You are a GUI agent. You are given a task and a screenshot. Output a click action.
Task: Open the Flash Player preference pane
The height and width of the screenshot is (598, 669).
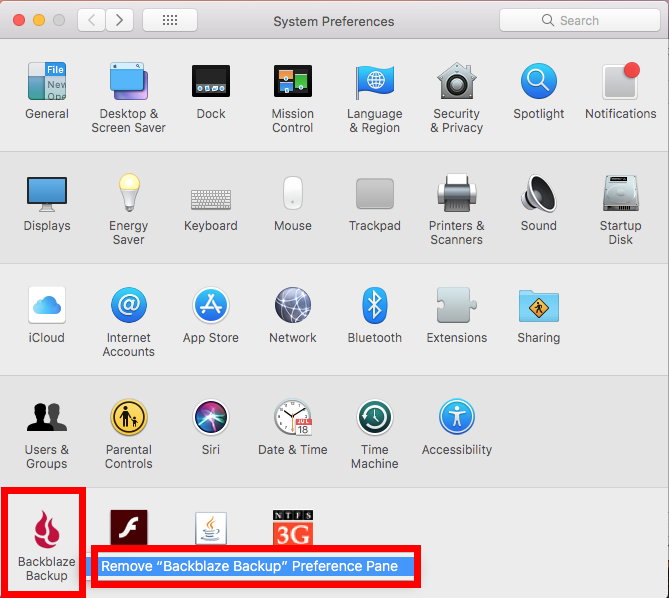point(128,528)
